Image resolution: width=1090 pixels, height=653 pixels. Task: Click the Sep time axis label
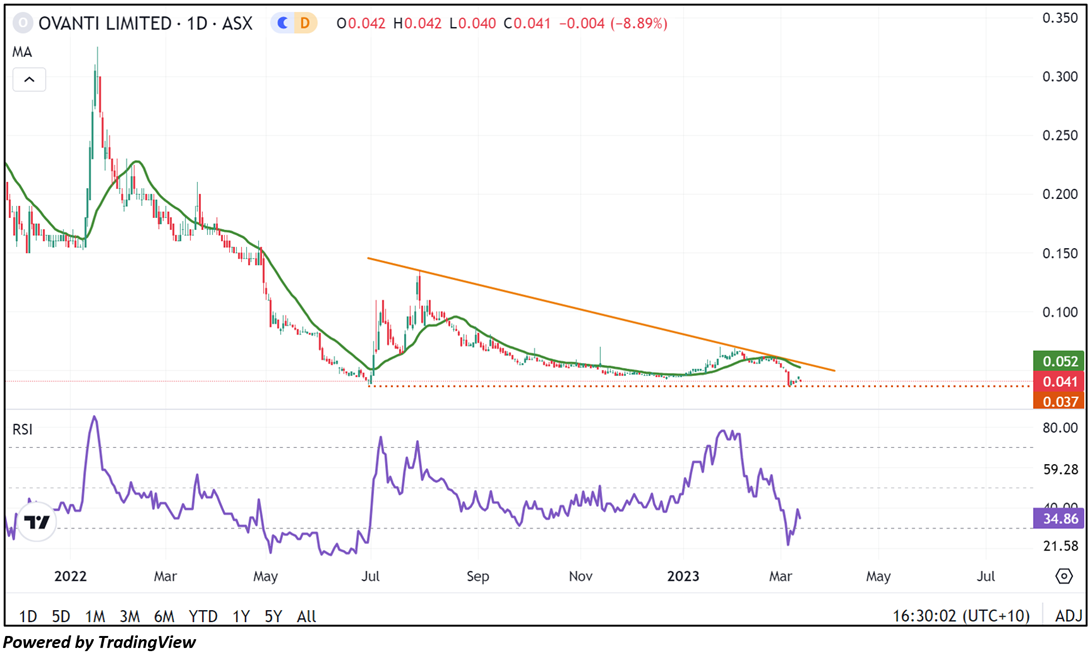click(x=478, y=577)
